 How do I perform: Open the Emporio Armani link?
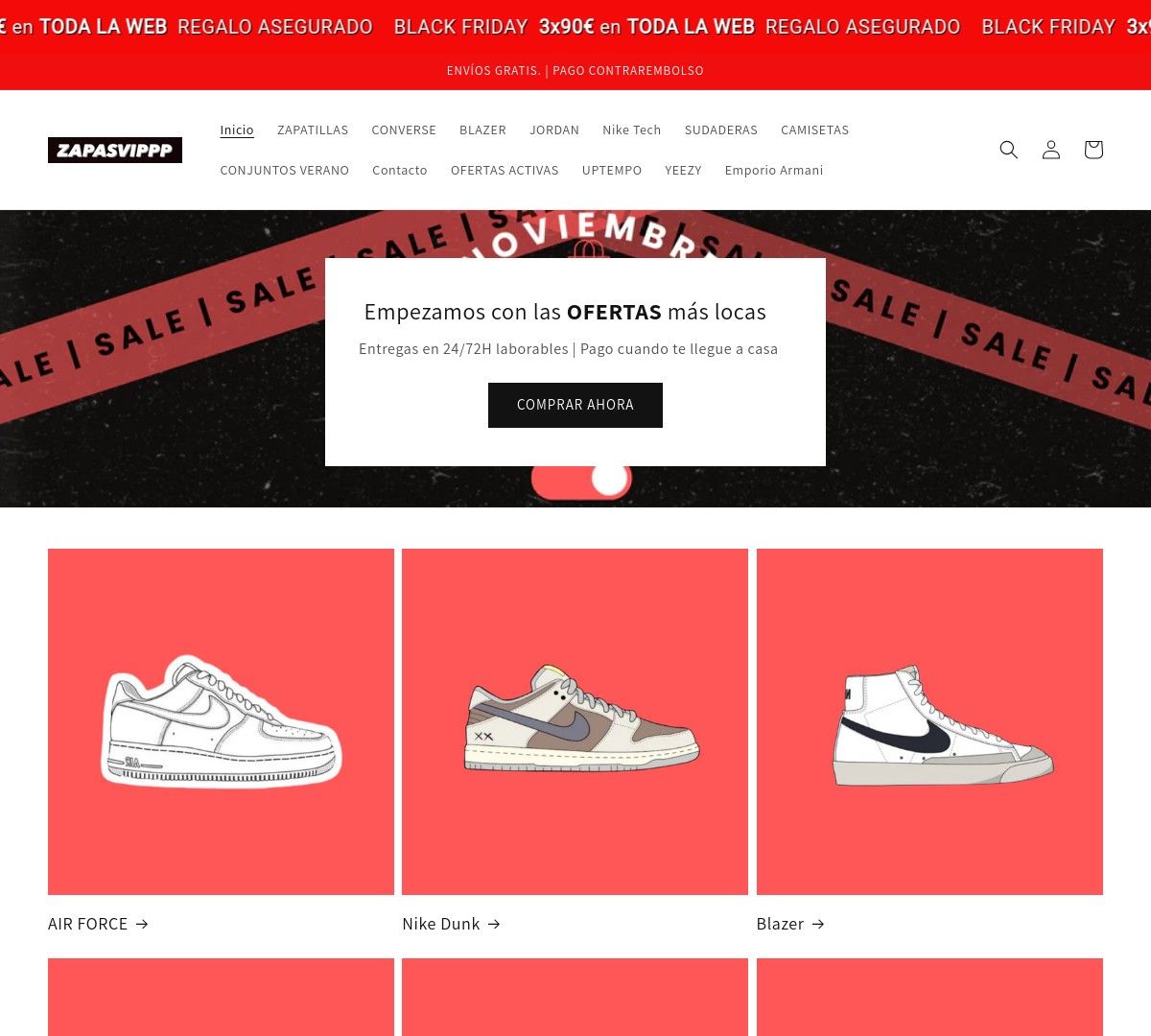tap(774, 170)
